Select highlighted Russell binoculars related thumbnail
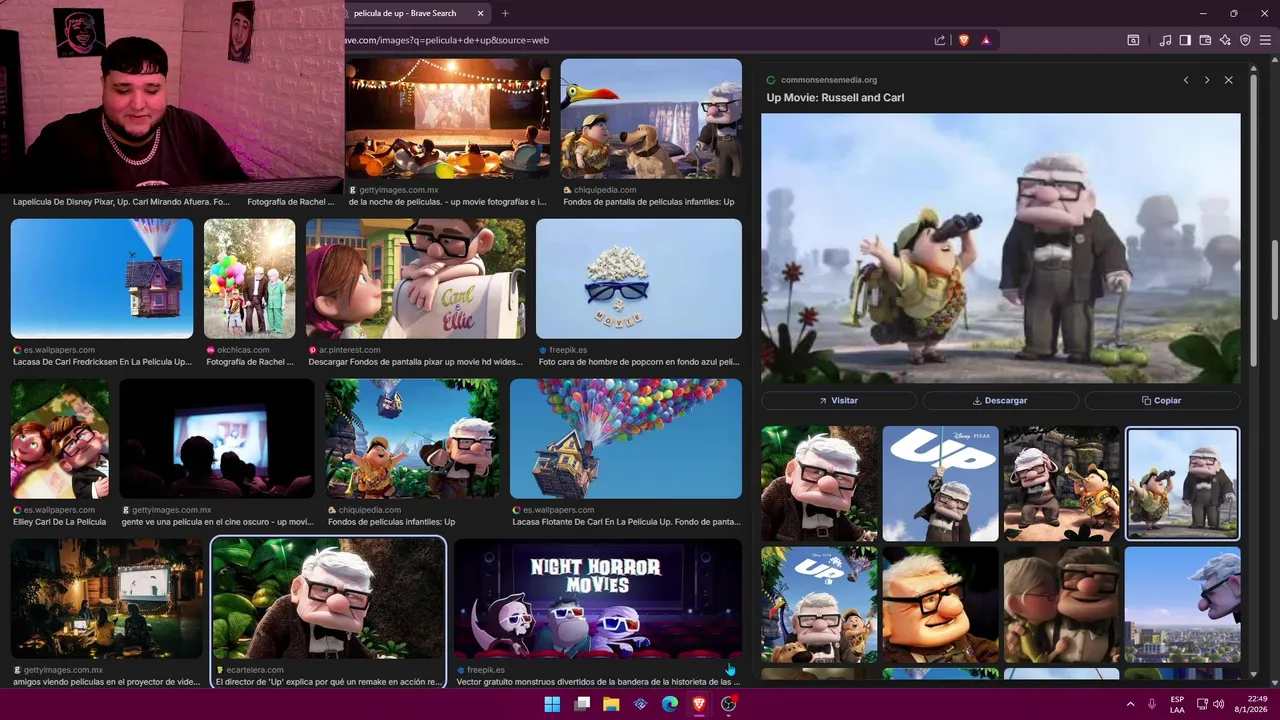Viewport: 1280px width, 720px height. tap(1182, 484)
